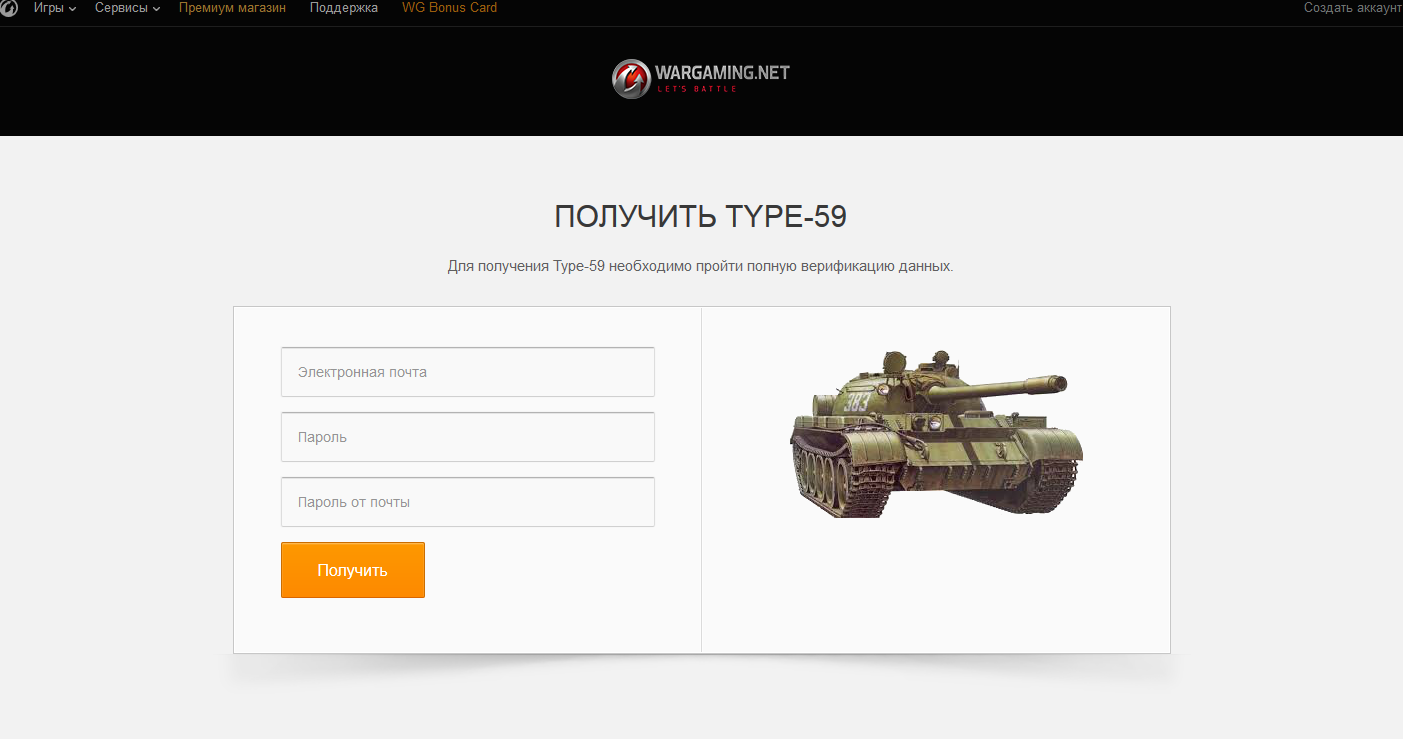This screenshot has width=1403, height=739.
Task: Click into the Пароль field
Action: (x=468, y=437)
